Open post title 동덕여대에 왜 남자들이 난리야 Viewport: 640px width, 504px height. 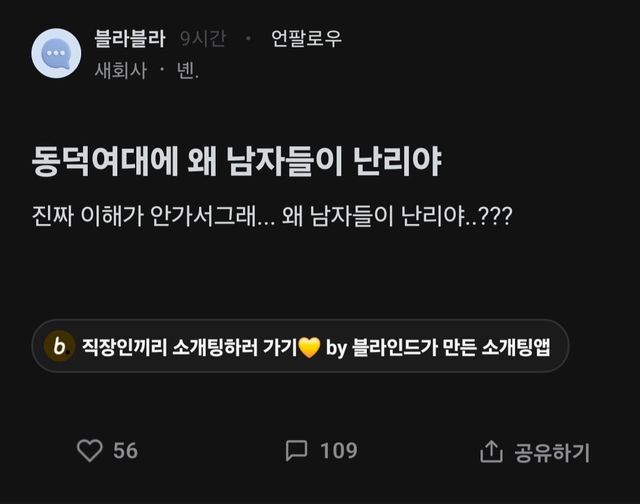(x=236, y=162)
